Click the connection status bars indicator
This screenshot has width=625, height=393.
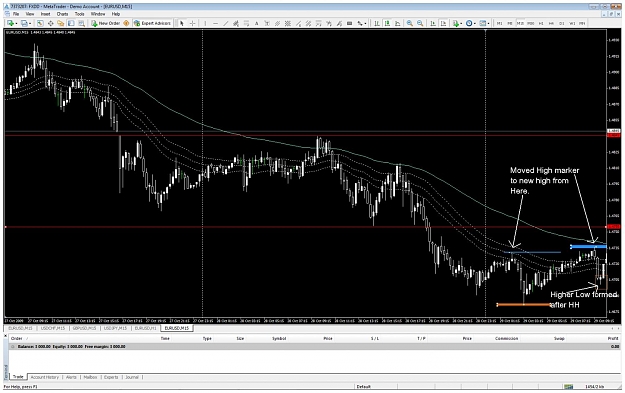(x=568, y=387)
